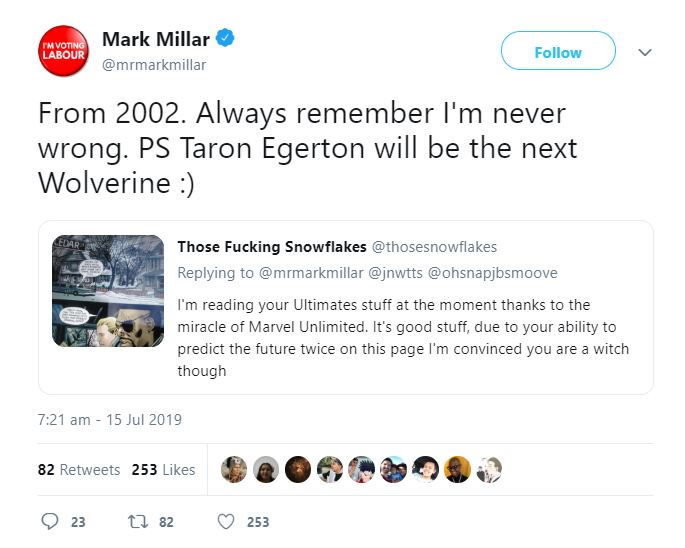Open the 7:21 am - 15 Jul 2019 timestamp

110,420
